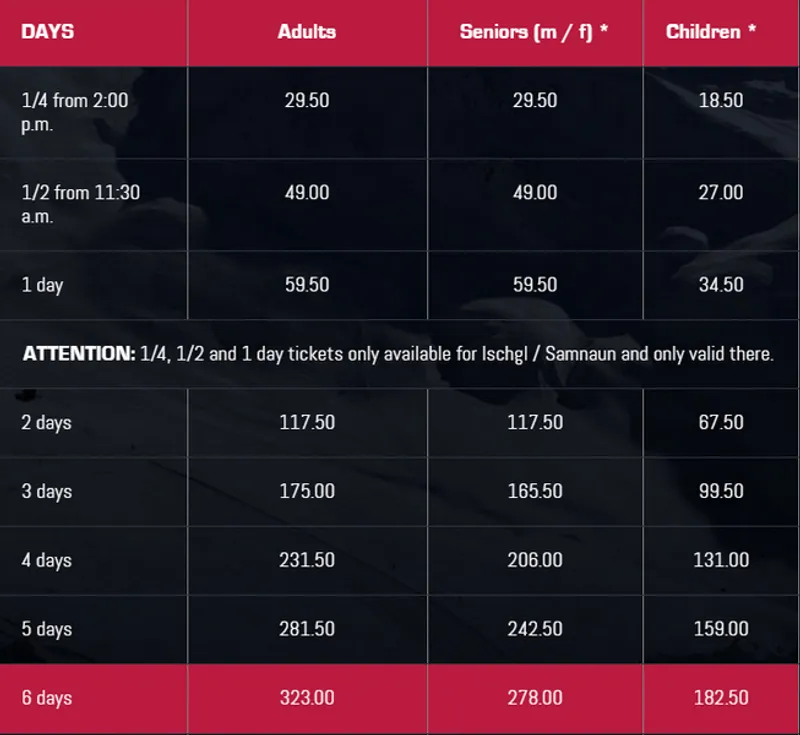The width and height of the screenshot is (800, 735).
Task: Select the 1 day row label
Action: point(42,285)
